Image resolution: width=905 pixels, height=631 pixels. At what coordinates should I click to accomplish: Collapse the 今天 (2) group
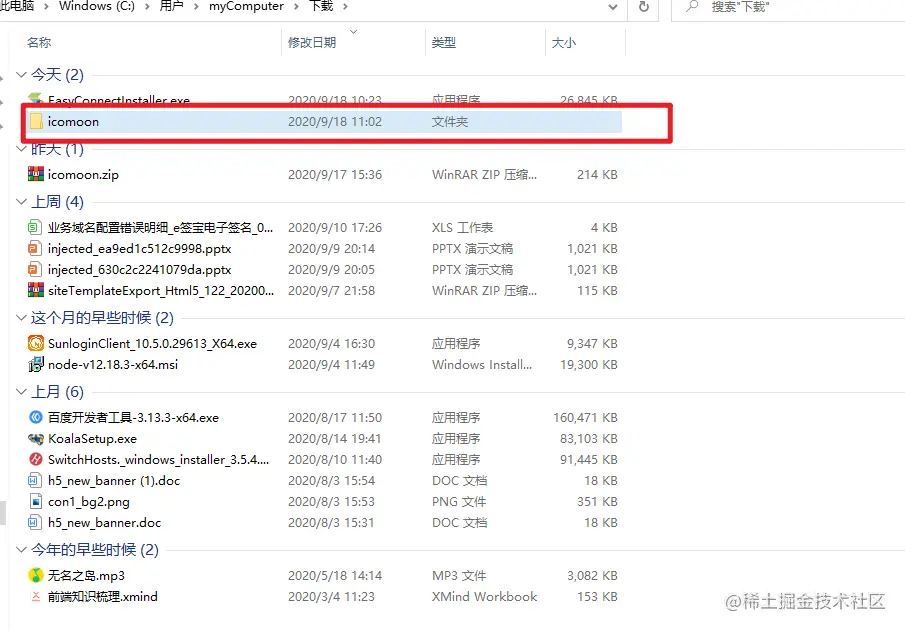(x=21, y=74)
